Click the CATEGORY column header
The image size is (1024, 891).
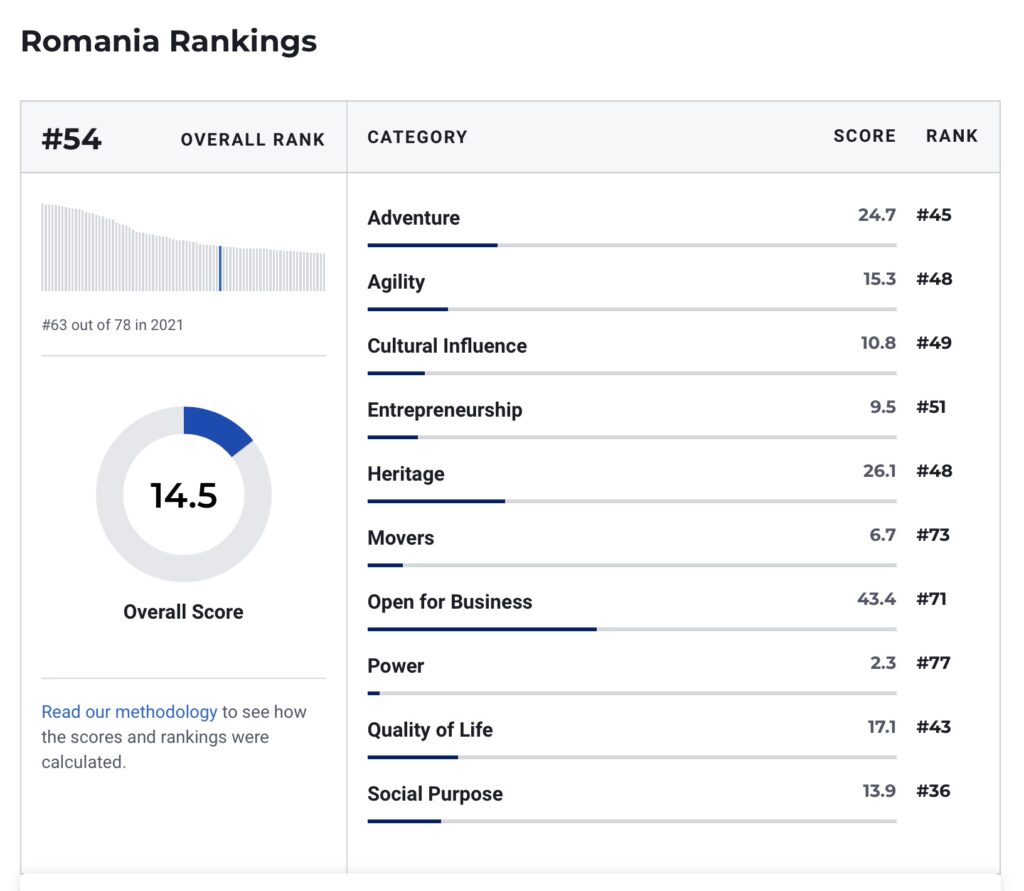point(417,137)
